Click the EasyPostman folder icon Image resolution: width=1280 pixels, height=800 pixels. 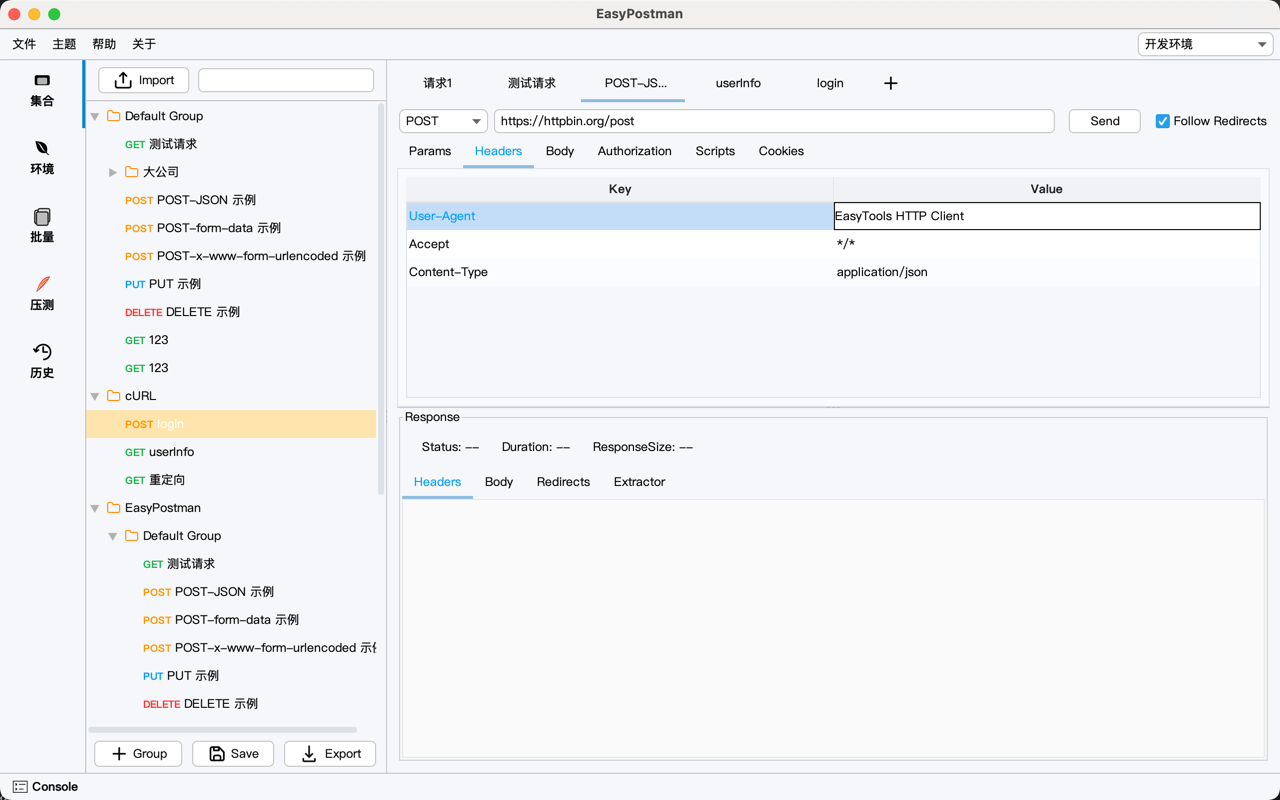(x=114, y=508)
